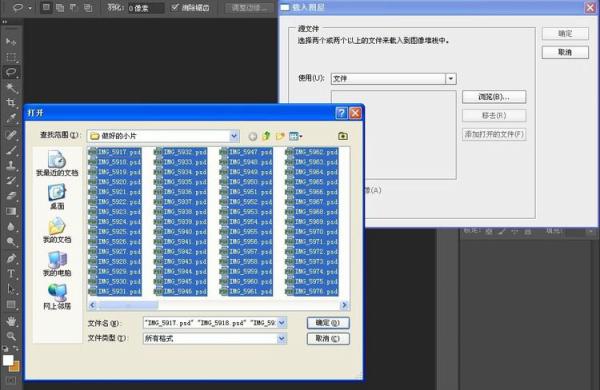Viewport: 600px width, 390px height.
Task: Select the Eyedropper tool
Action: click(11, 118)
